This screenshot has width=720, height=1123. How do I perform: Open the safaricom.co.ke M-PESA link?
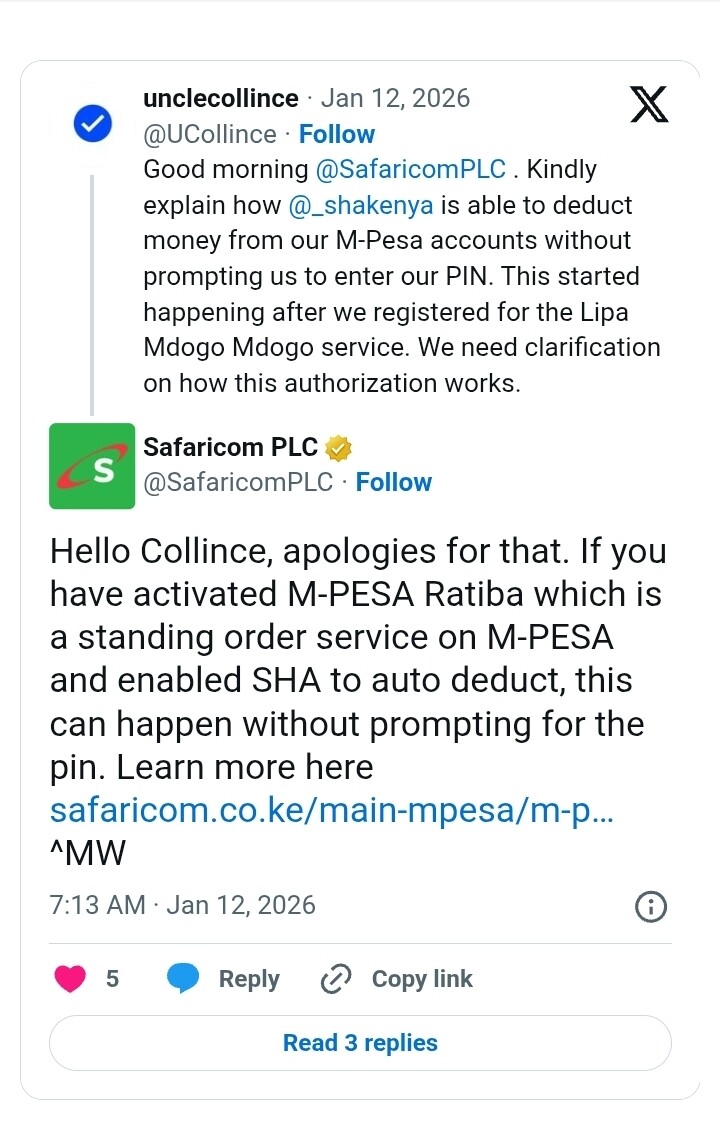(331, 810)
